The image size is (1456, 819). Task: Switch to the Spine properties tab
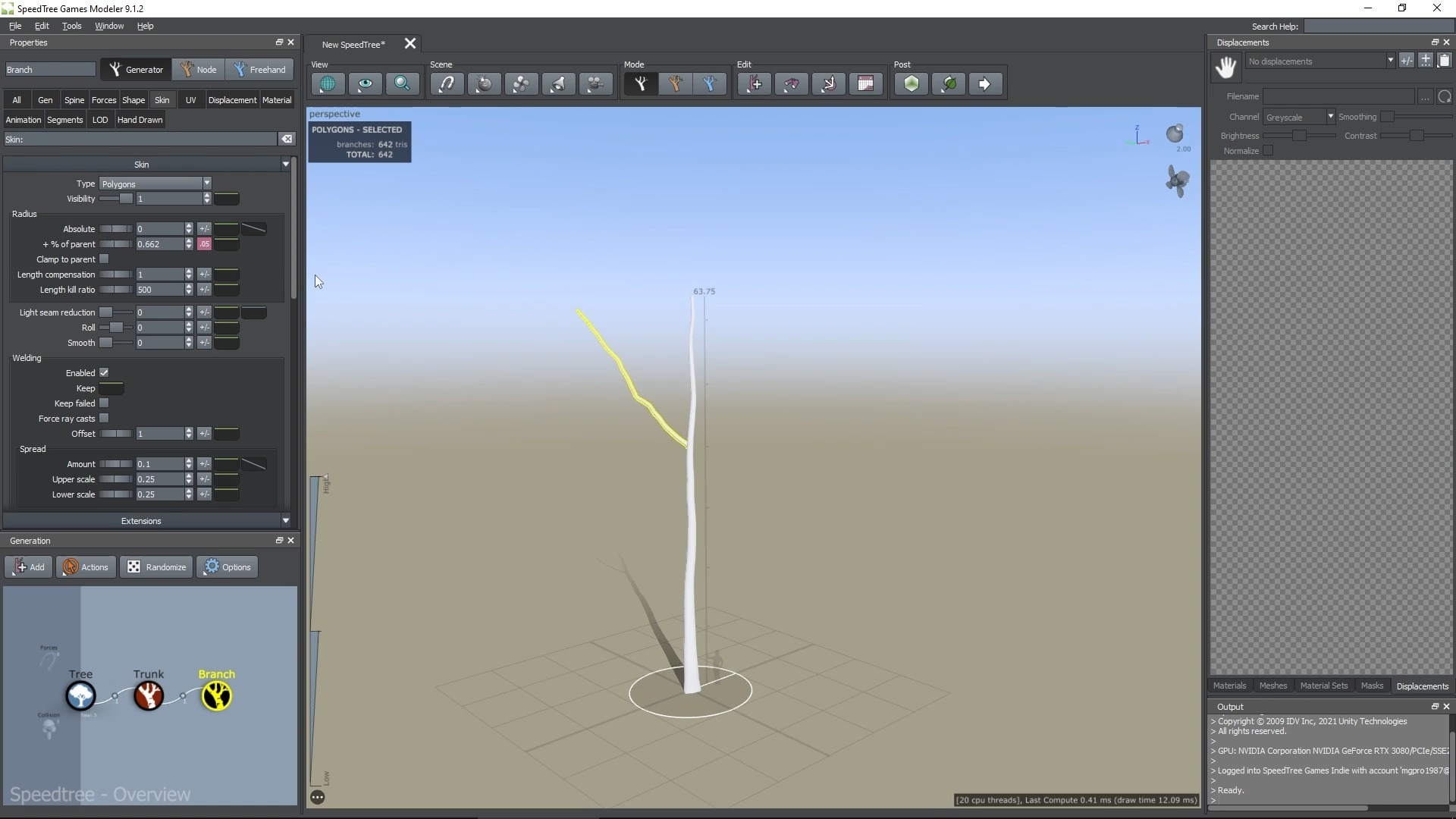pyautogui.click(x=74, y=100)
